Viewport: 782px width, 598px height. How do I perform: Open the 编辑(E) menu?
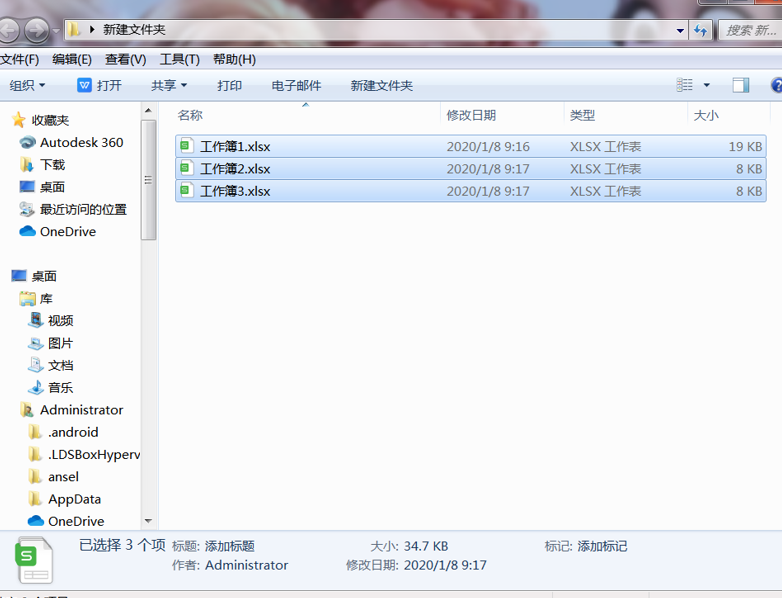pos(72,59)
